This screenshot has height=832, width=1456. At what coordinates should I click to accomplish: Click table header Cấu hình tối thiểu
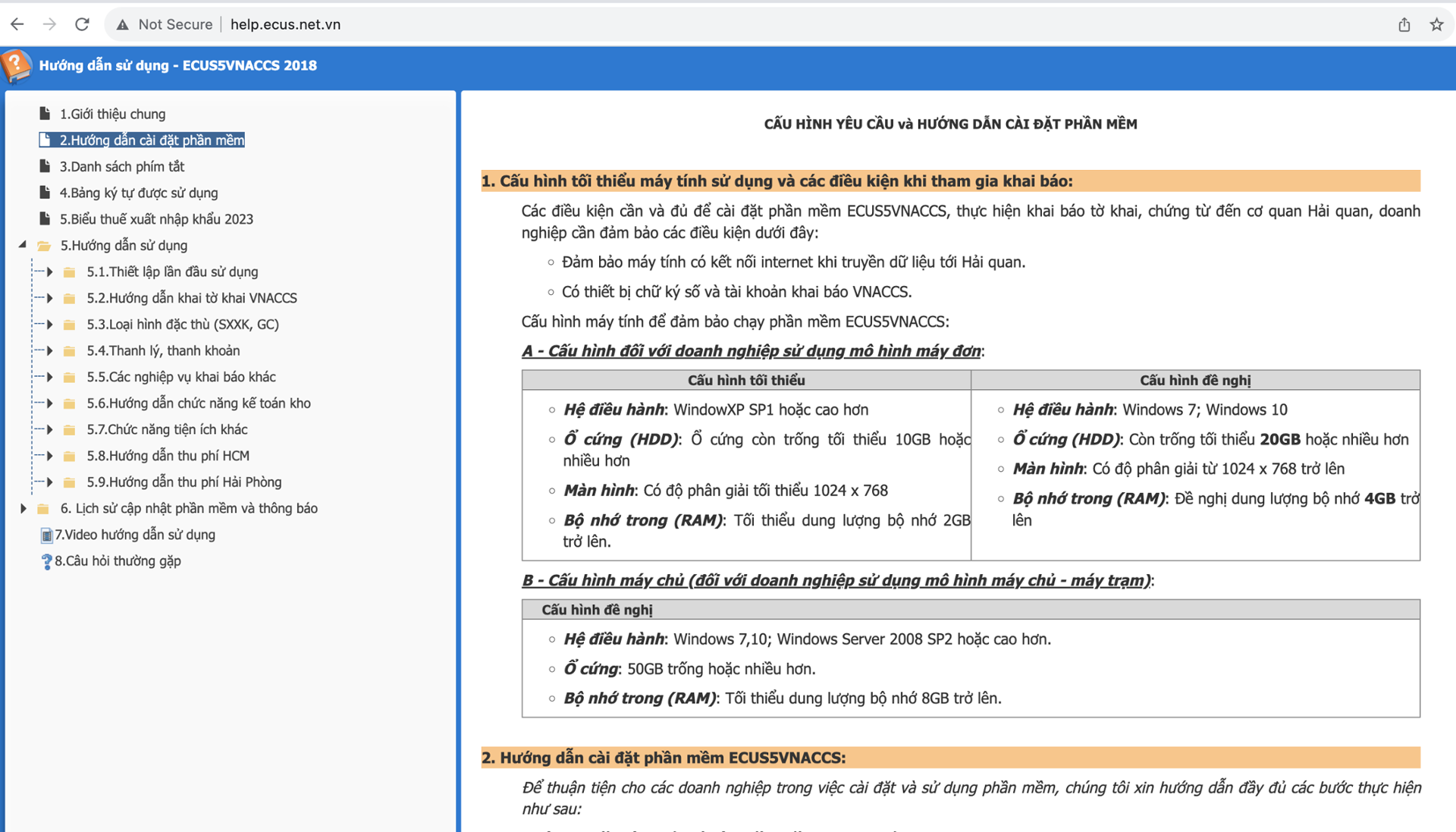click(x=746, y=380)
